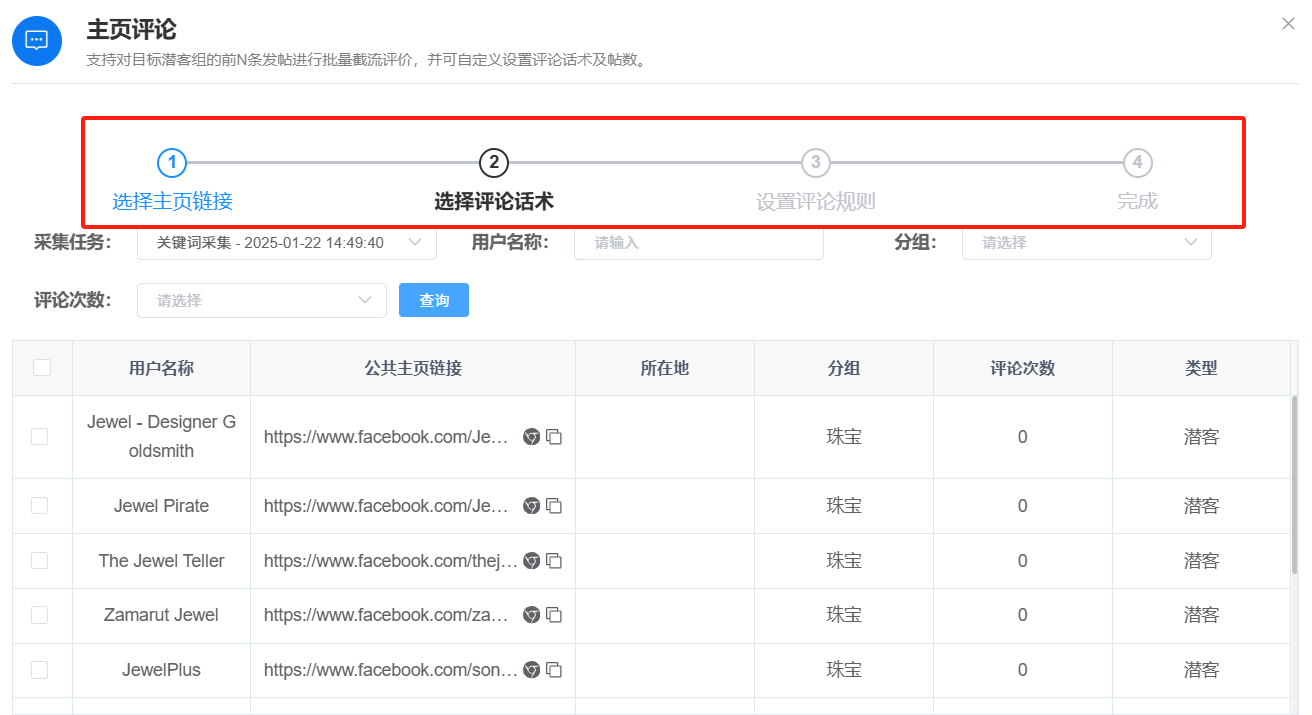The width and height of the screenshot is (1312, 715).
Task: Open the 采集任务 dropdown
Action: 287,243
